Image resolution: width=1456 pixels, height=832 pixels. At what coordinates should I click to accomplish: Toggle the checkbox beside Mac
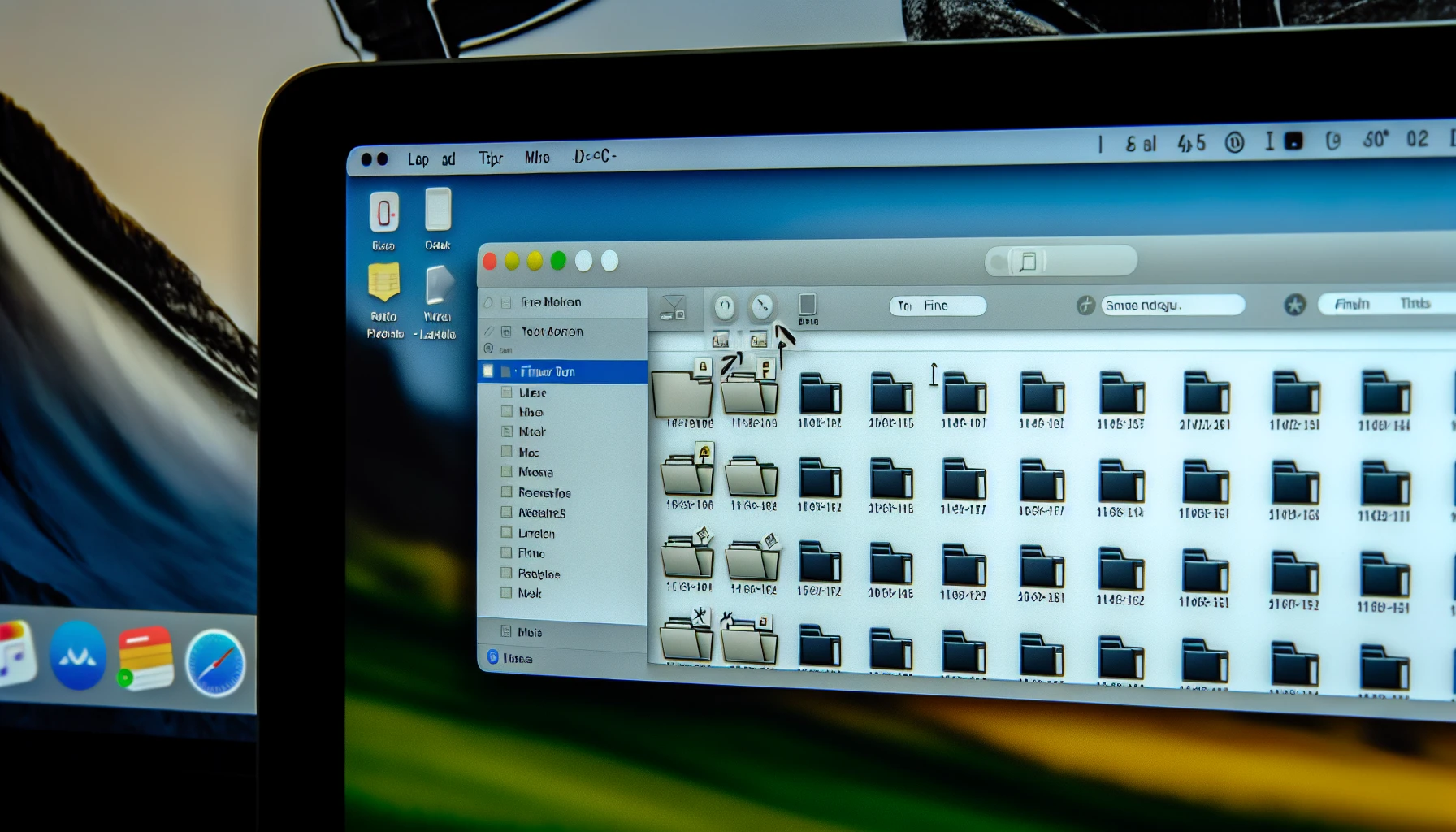pyautogui.click(x=507, y=452)
